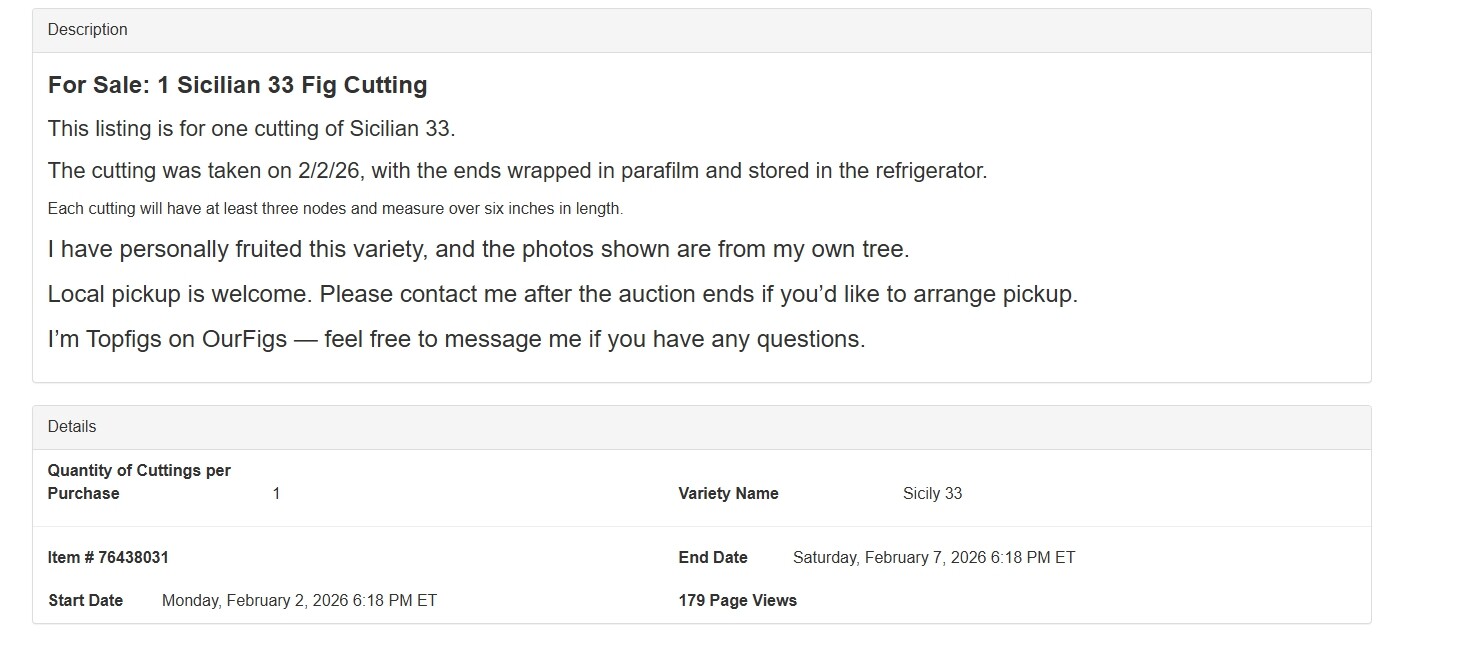Viewport: 1462px width, 647px height.
Task: Click the Description panel header
Action: click(x=88, y=30)
